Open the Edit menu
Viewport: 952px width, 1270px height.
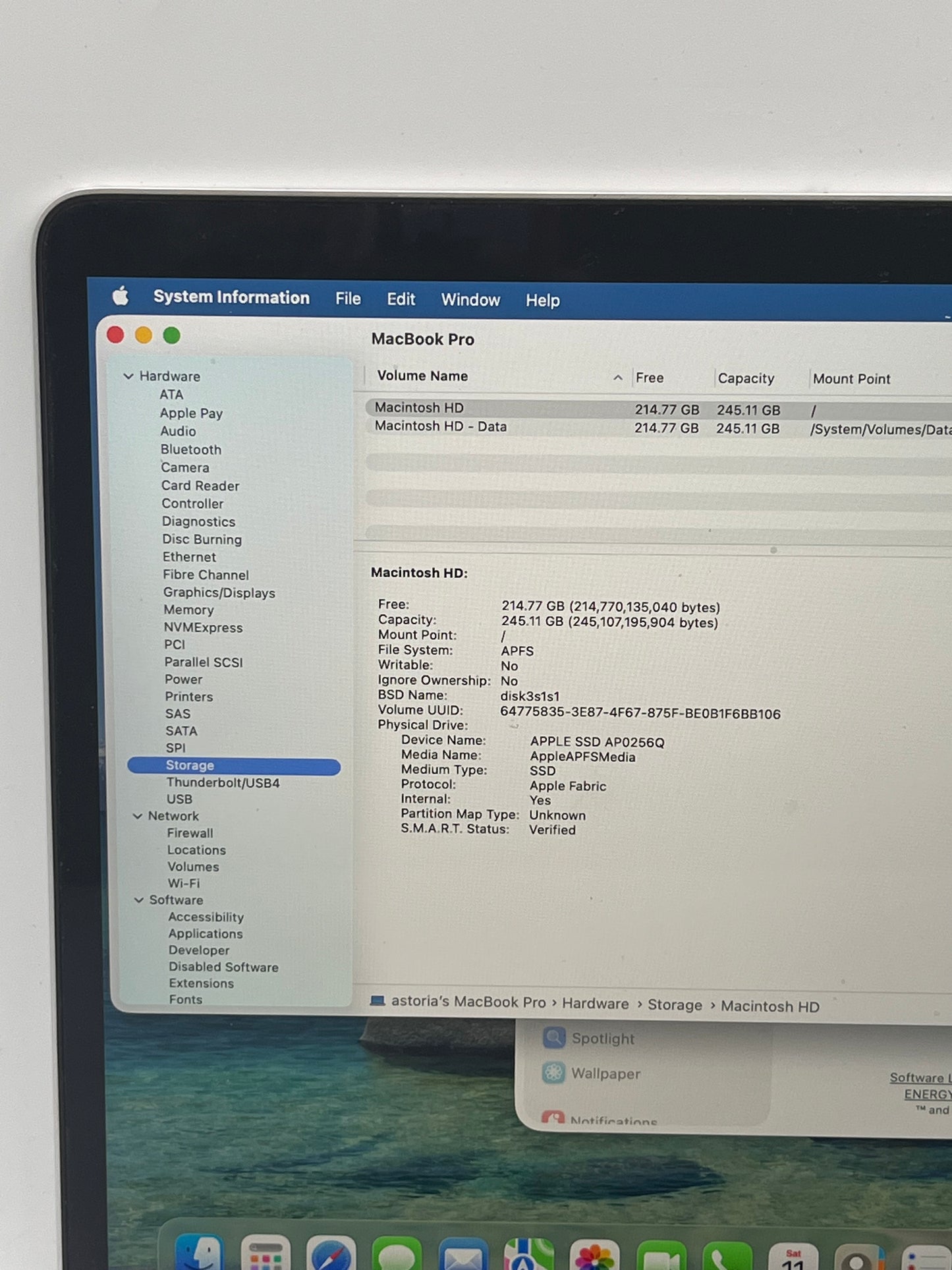(401, 300)
